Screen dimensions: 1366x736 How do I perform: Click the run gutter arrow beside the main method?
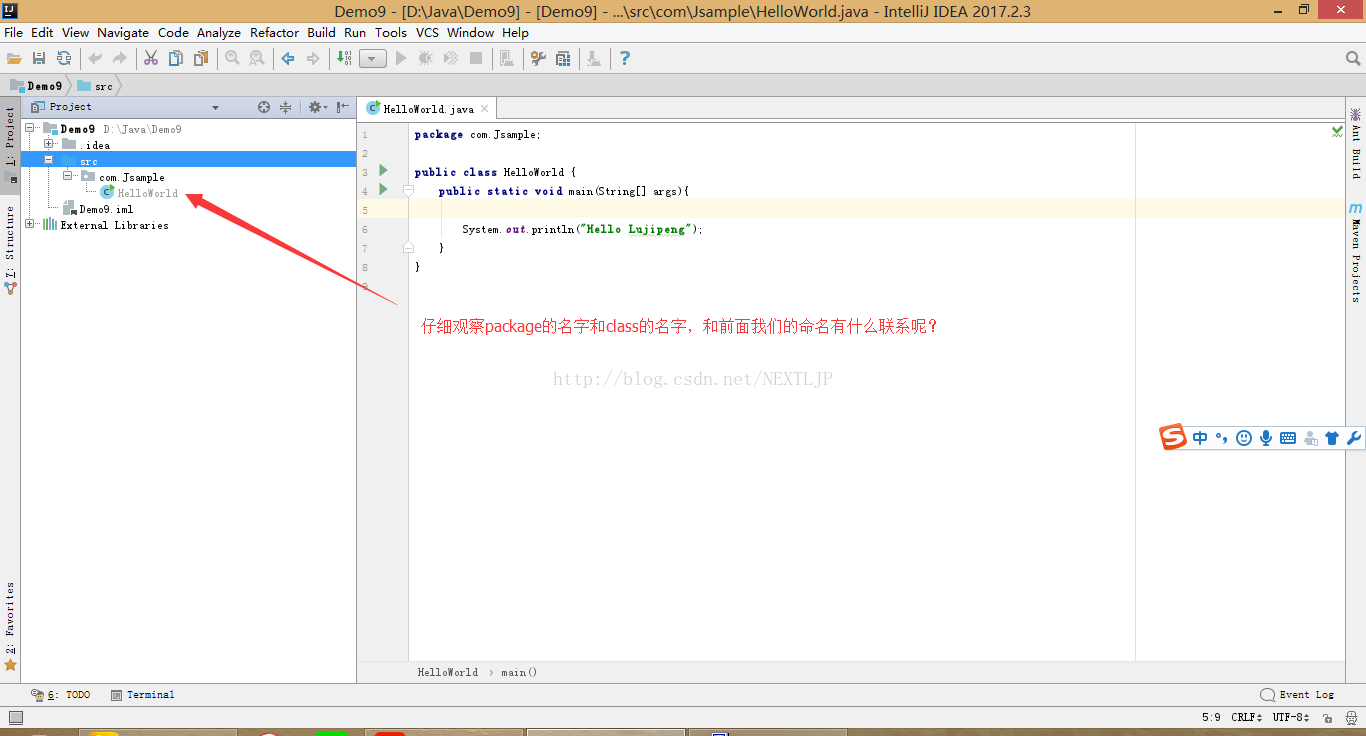[x=383, y=189]
